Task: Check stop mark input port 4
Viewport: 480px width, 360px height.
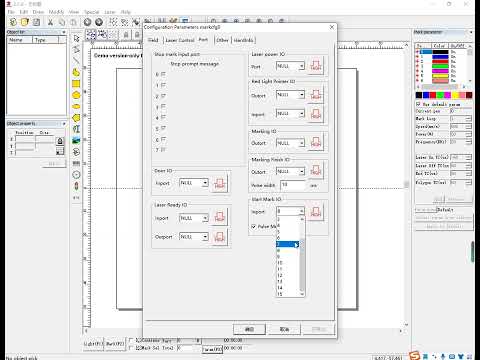Action: pos(163,117)
